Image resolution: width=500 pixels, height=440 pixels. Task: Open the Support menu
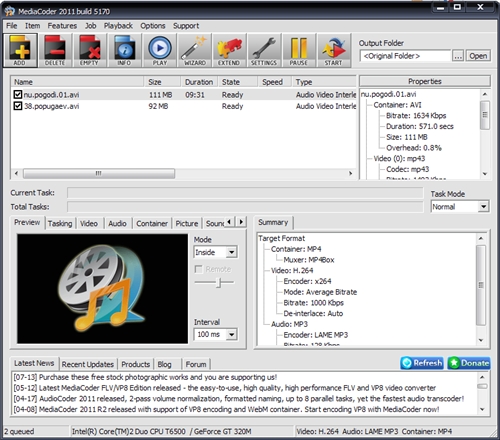pyautogui.click(x=186, y=26)
